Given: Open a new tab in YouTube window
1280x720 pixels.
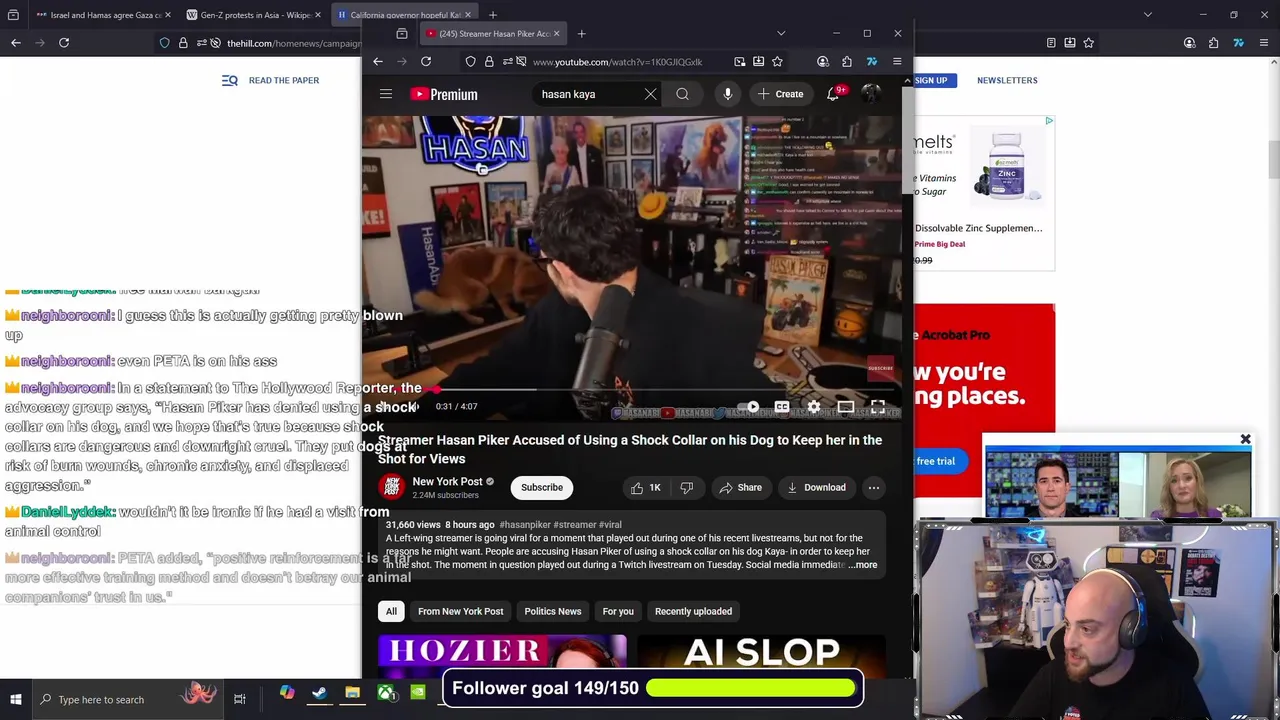Looking at the screenshot, I should point(581,33).
